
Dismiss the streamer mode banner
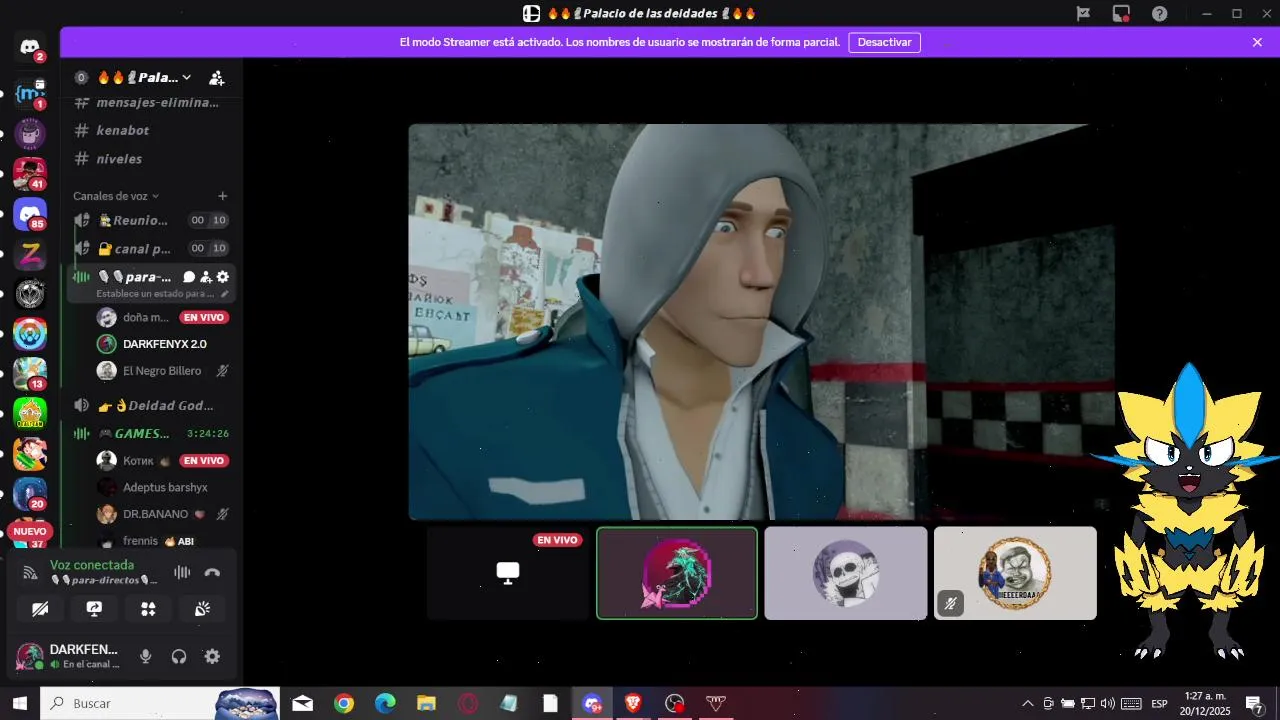[1257, 42]
